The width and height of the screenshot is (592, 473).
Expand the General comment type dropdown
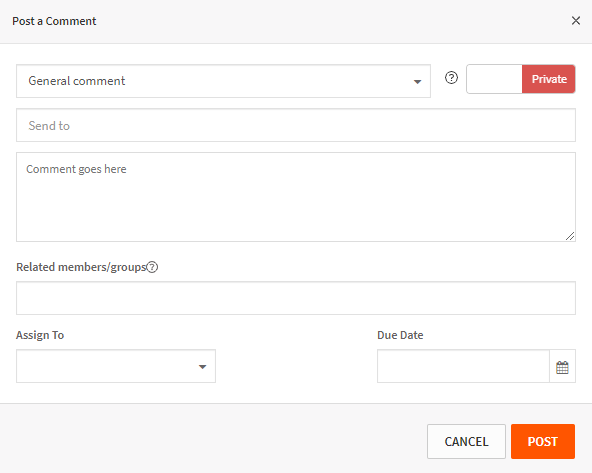pos(223,81)
